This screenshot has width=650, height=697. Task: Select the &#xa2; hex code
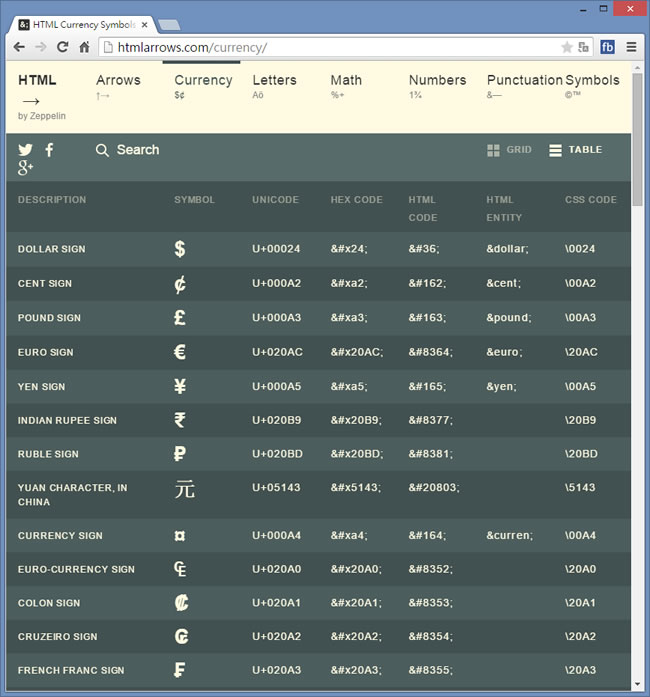pyautogui.click(x=349, y=283)
